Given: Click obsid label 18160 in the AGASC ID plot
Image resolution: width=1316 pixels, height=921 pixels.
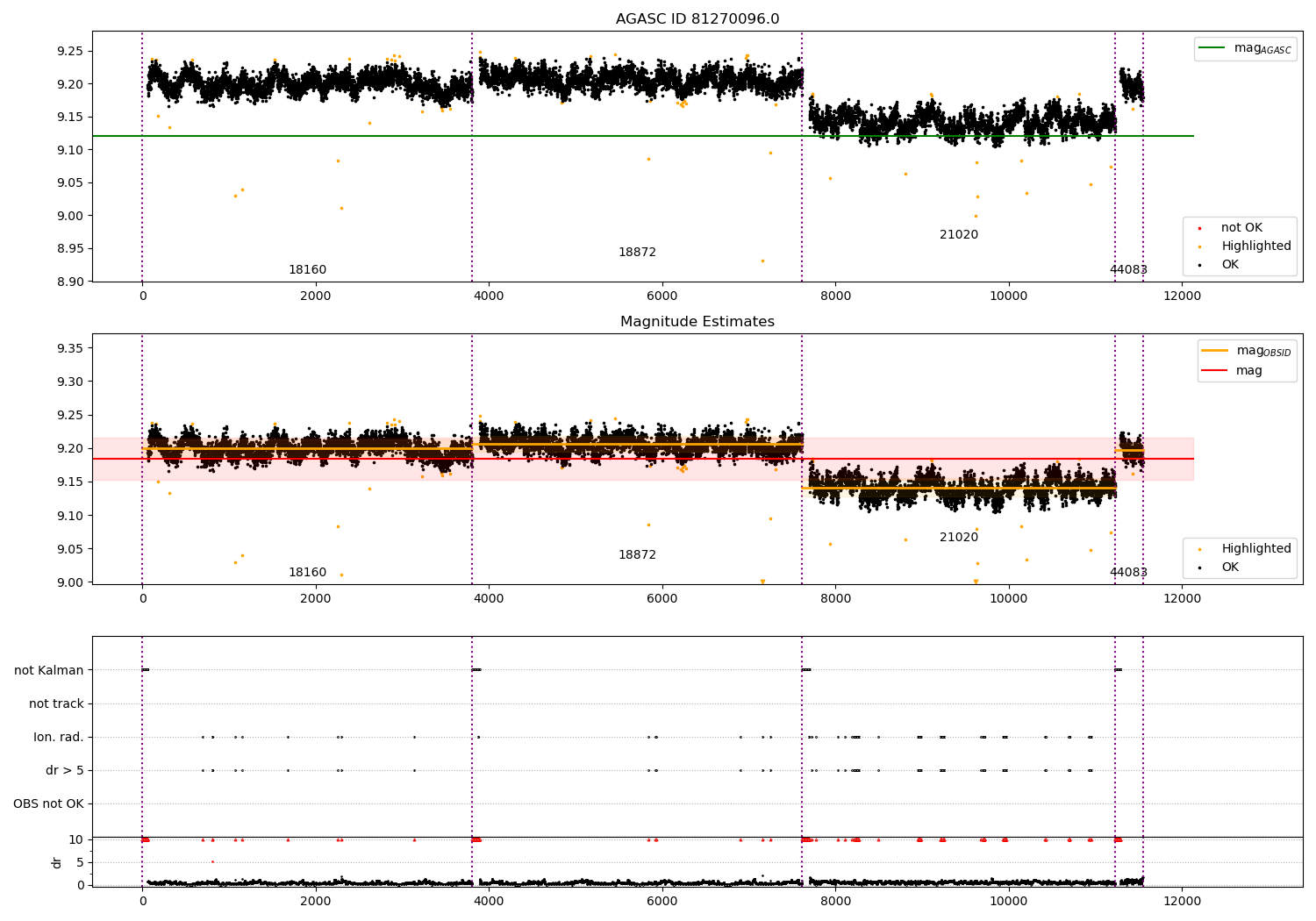Looking at the screenshot, I should tap(307, 270).
